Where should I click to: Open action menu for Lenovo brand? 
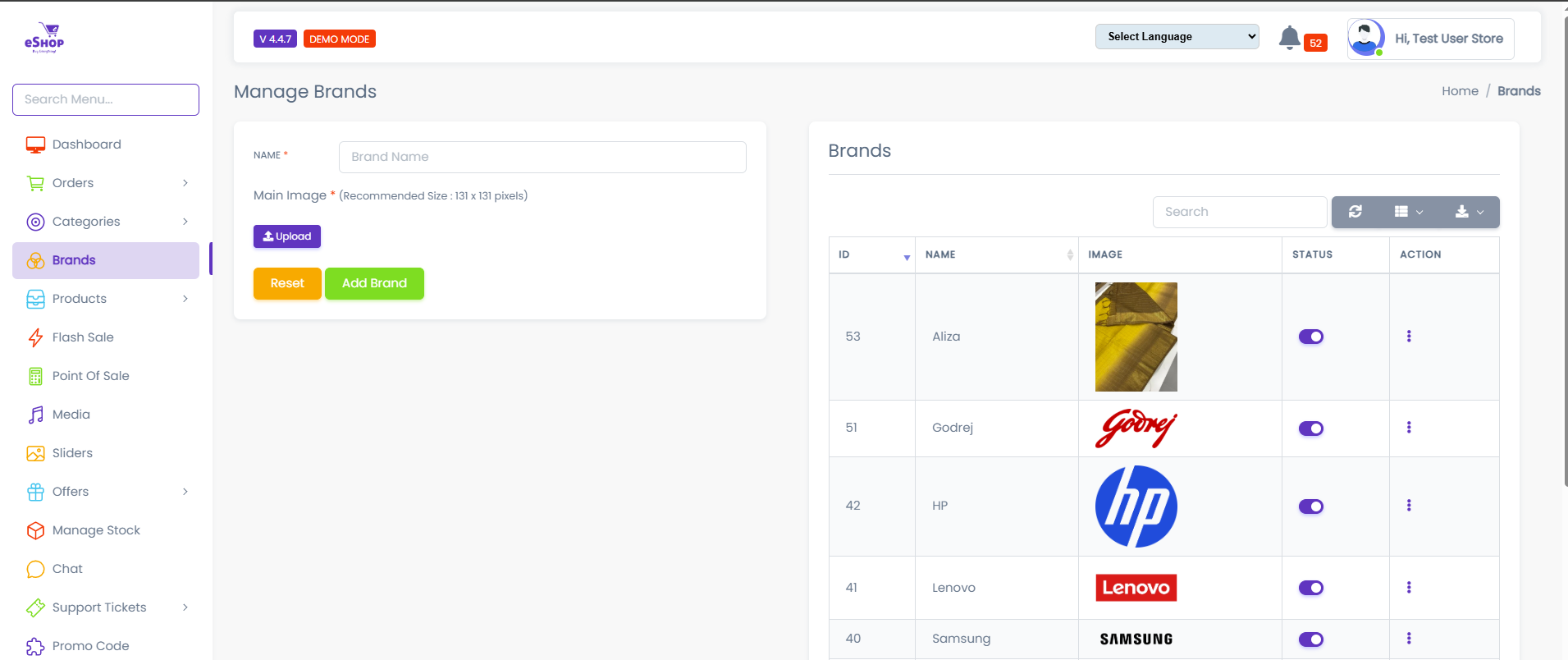click(x=1409, y=588)
